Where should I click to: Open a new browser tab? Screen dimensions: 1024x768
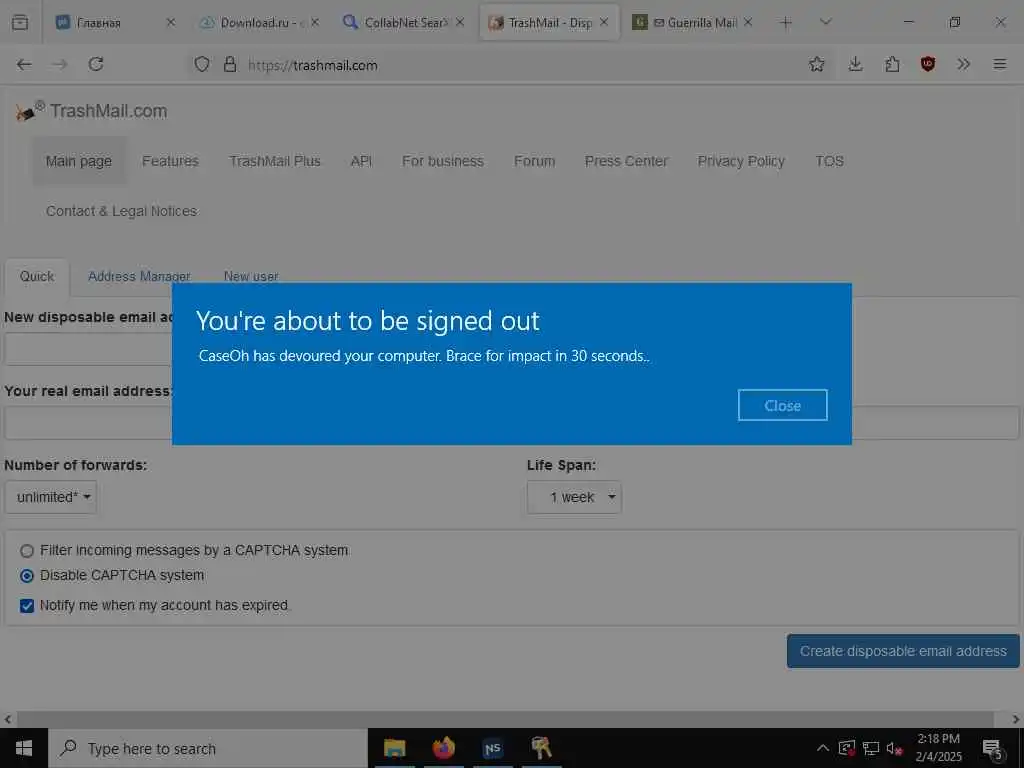[786, 23]
